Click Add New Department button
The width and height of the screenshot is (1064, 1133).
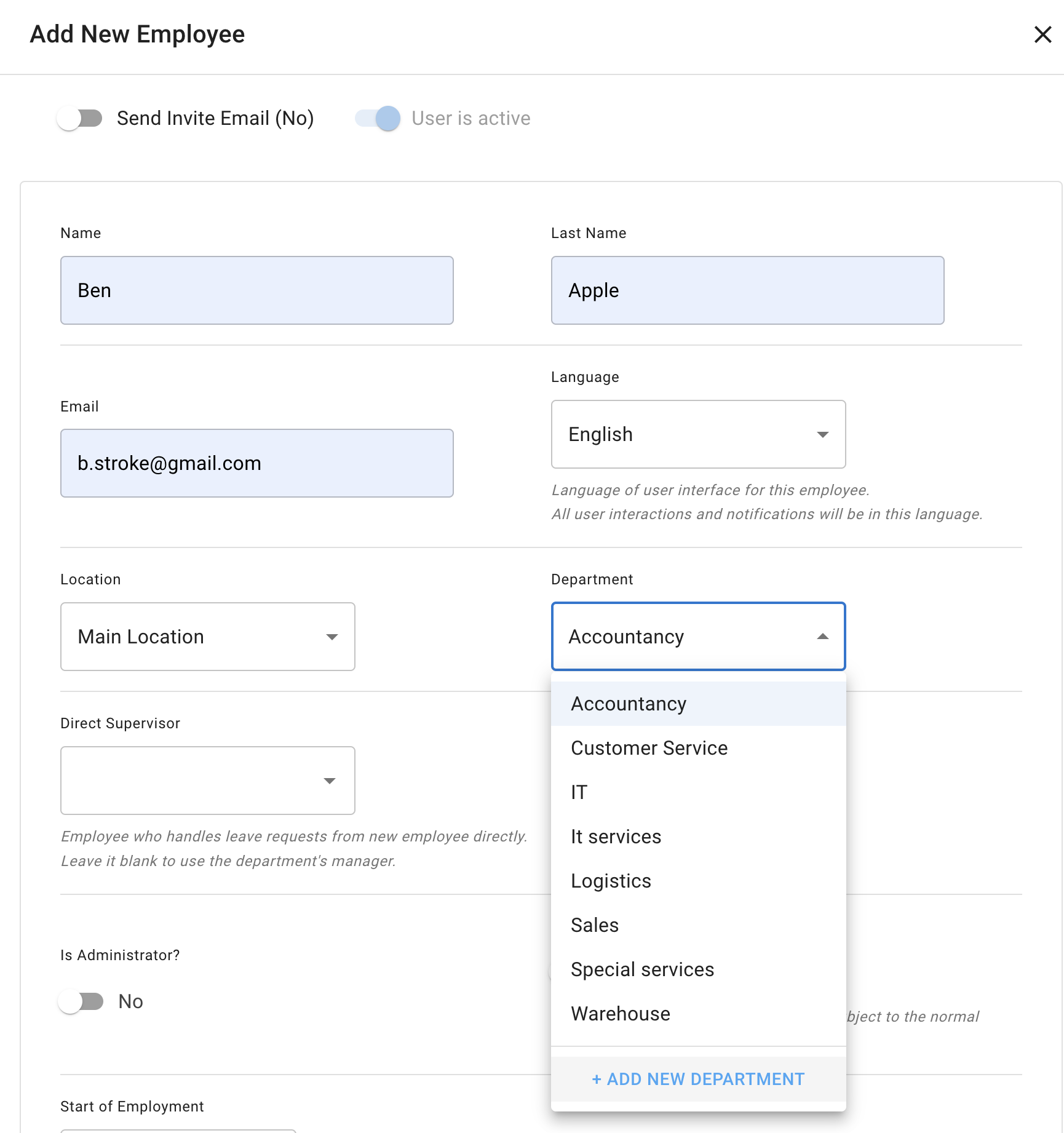click(x=698, y=1079)
